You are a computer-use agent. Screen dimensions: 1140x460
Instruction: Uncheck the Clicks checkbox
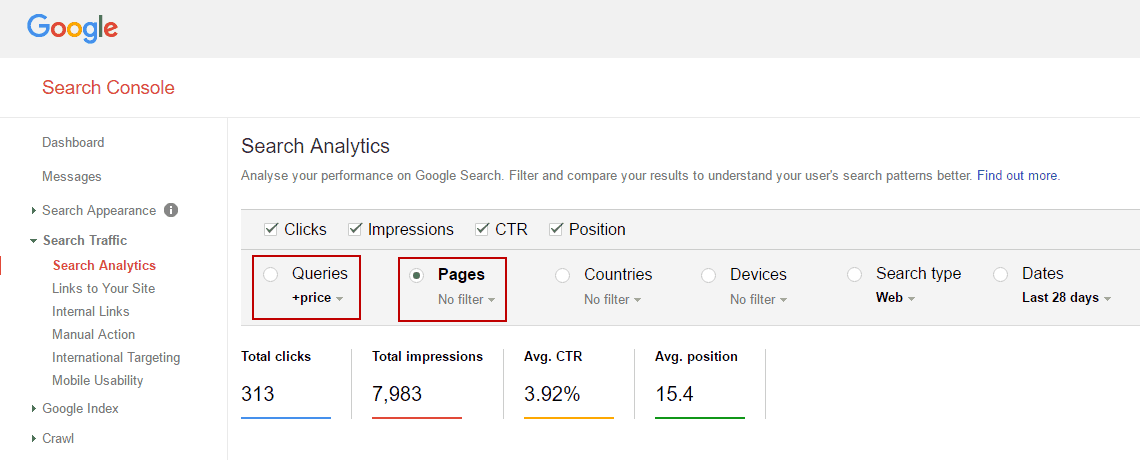point(271,229)
